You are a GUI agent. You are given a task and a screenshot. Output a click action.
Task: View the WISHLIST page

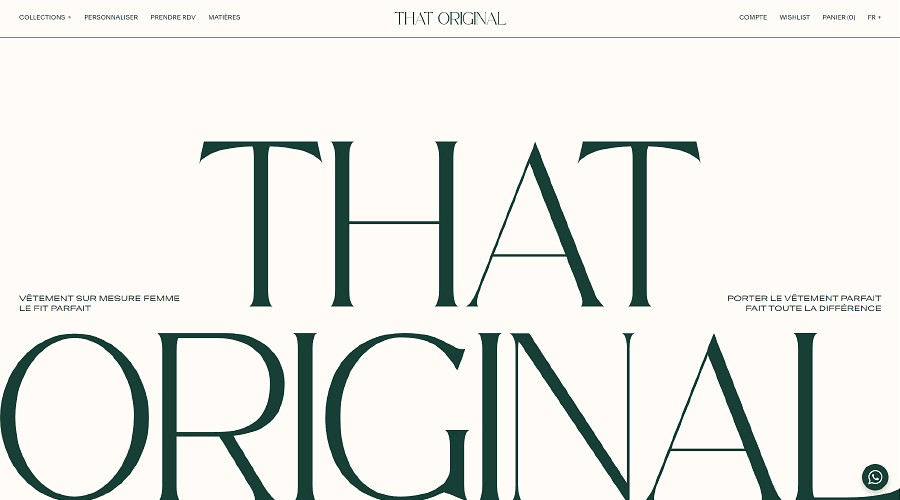(x=794, y=17)
